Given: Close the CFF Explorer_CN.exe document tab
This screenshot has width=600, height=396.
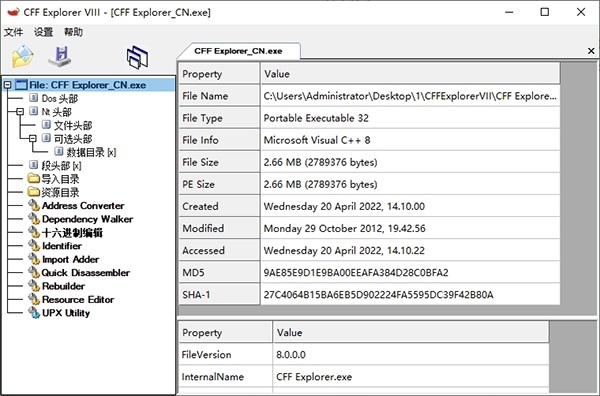Looking at the screenshot, I should point(591,51).
